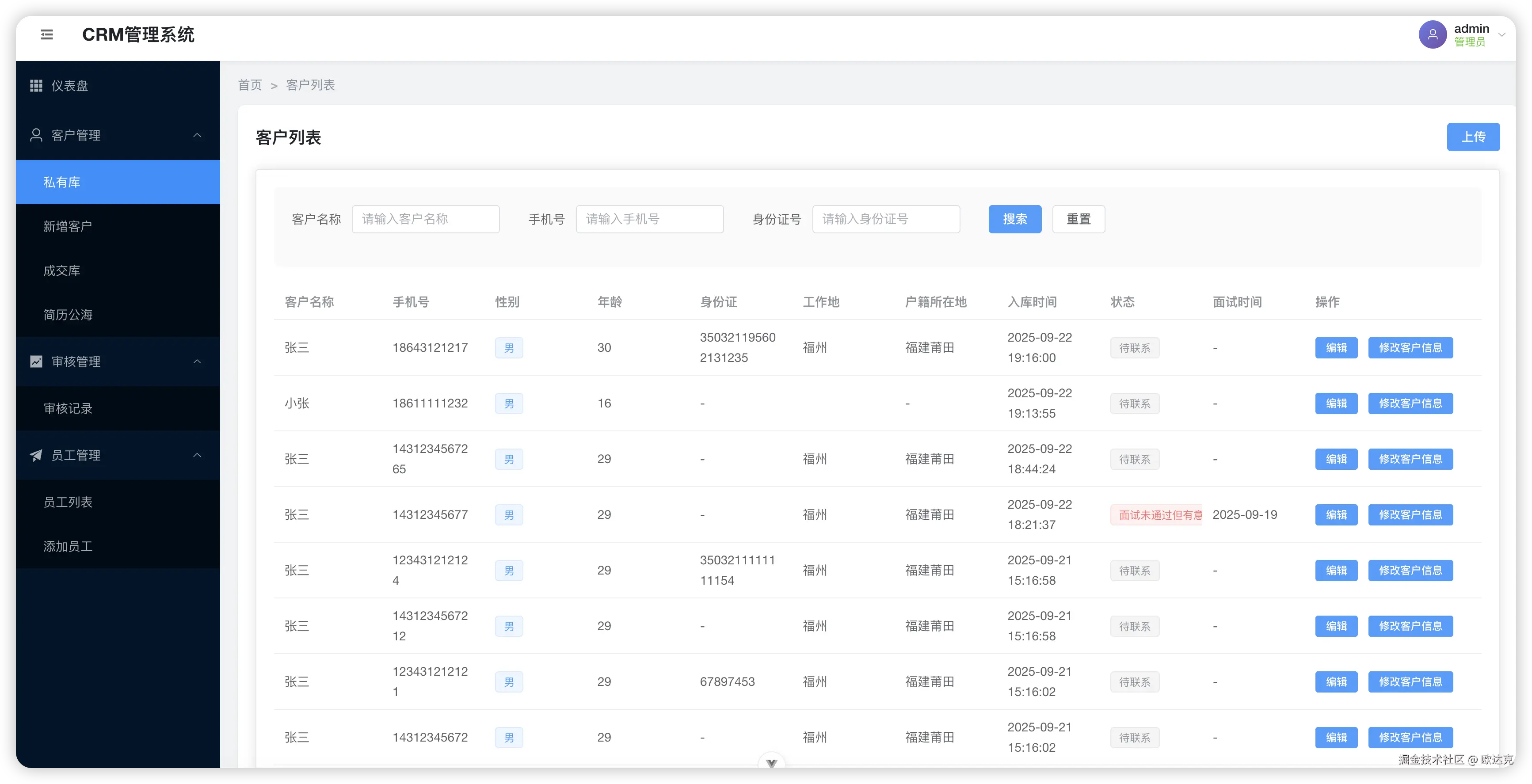Image resolution: width=1532 pixels, height=784 pixels.
Task: Collapse the 客户管理 menu chevron
Action: [197, 135]
